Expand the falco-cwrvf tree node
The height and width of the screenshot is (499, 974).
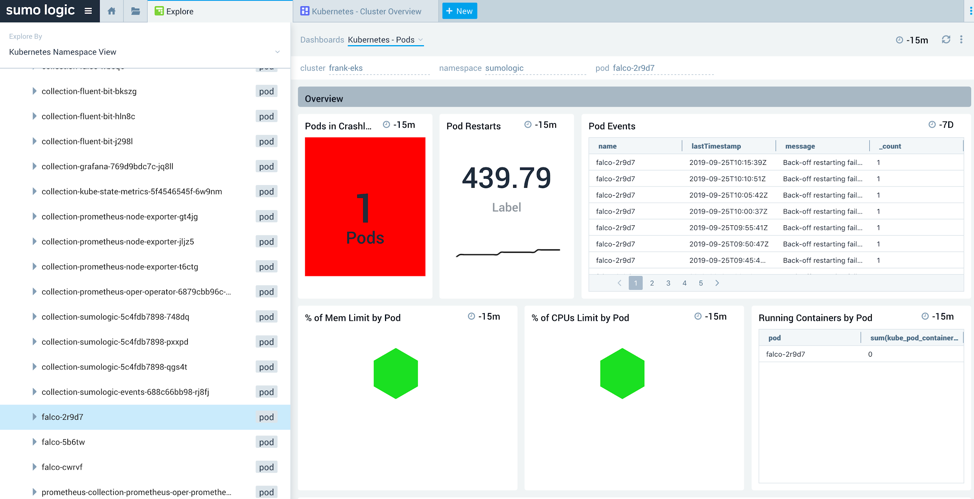pyautogui.click(x=34, y=467)
